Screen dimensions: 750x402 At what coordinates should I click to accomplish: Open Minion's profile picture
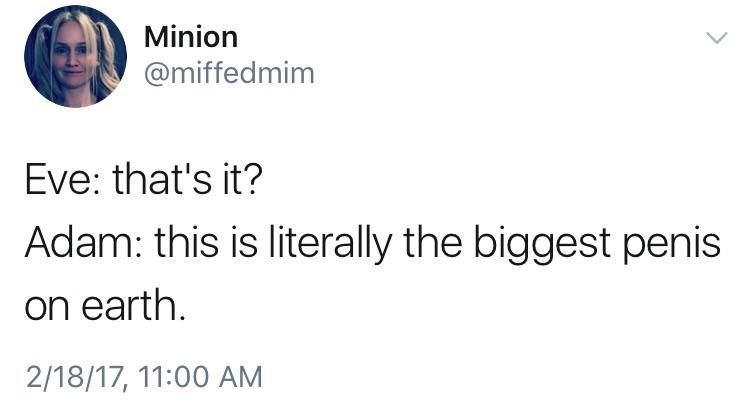pyautogui.click(x=76, y=56)
